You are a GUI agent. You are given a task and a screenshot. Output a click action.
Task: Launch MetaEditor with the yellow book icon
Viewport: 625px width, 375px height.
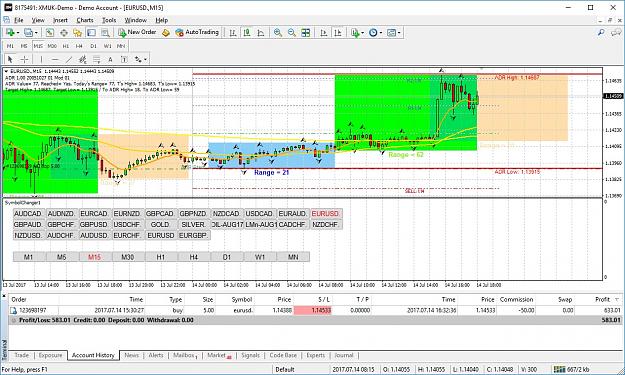pos(166,33)
